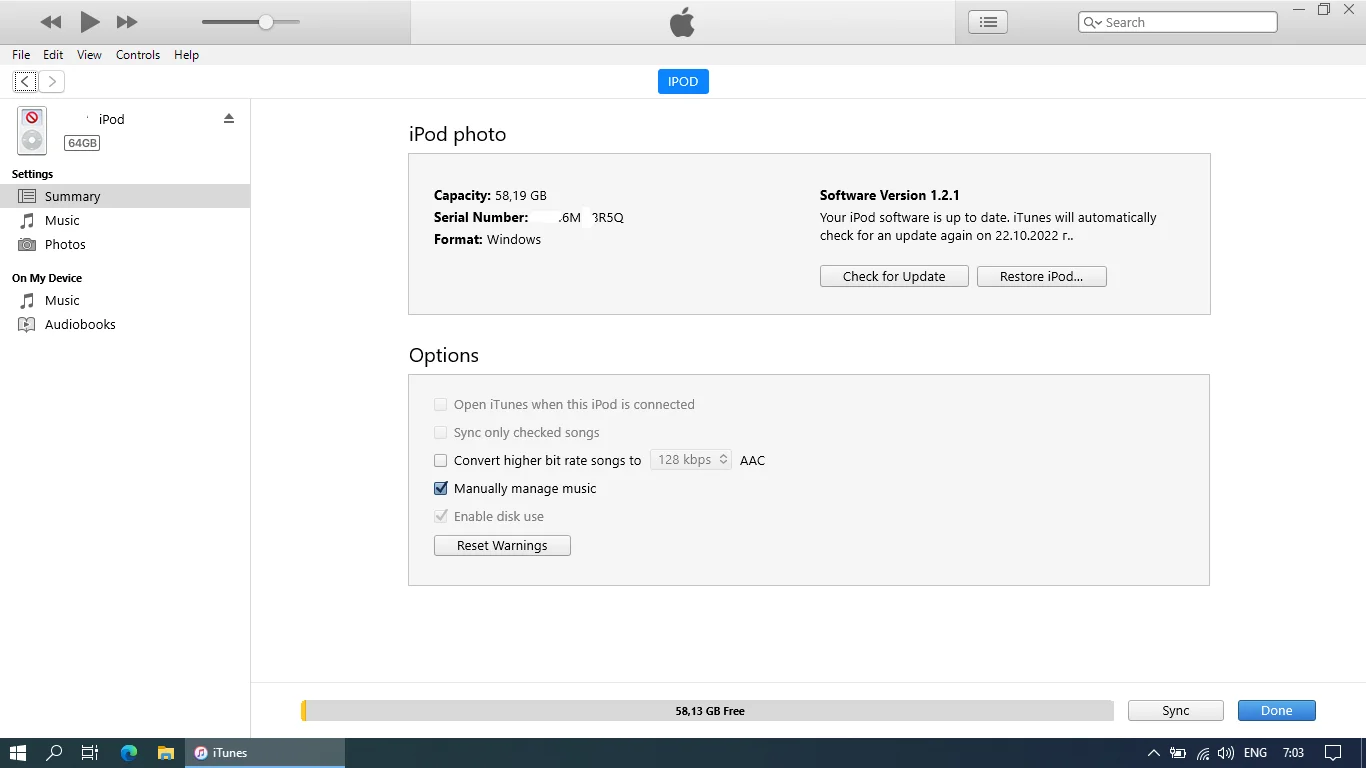The height and width of the screenshot is (768, 1366).
Task: Open the list view button near search
Action: coord(988,22)
